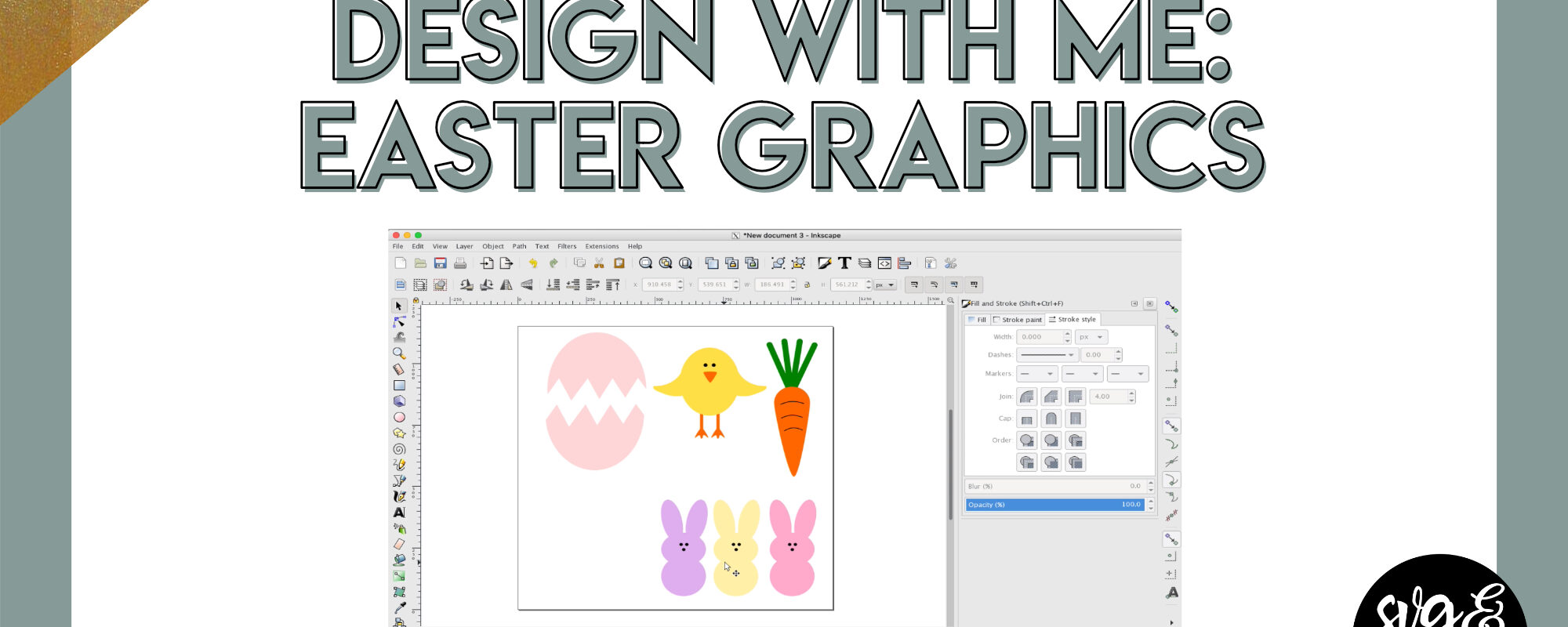Select the round Cap option
1568x627 pixels.
1051,419
